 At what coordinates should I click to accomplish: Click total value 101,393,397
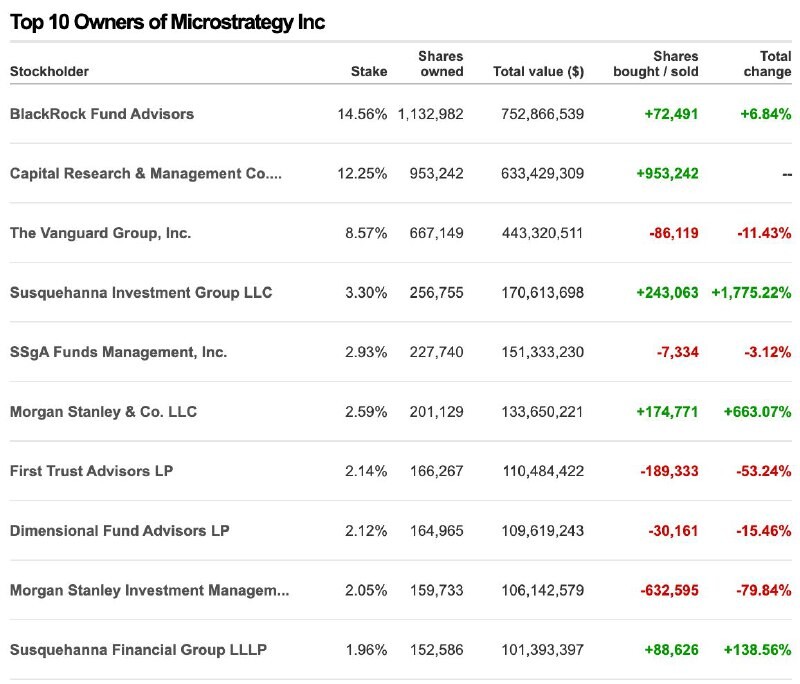click(x=542, y=650)
